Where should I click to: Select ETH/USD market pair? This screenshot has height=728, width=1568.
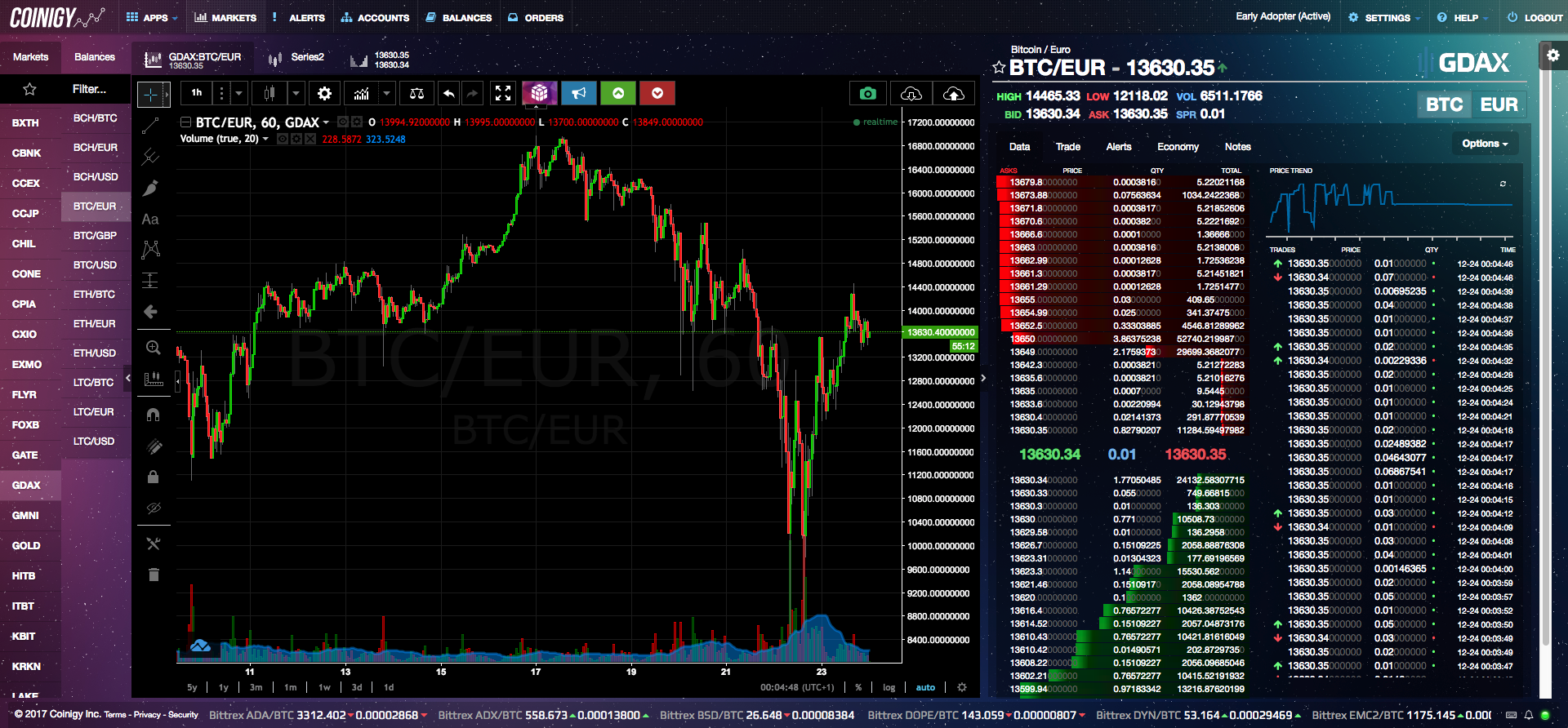(95, 353)
